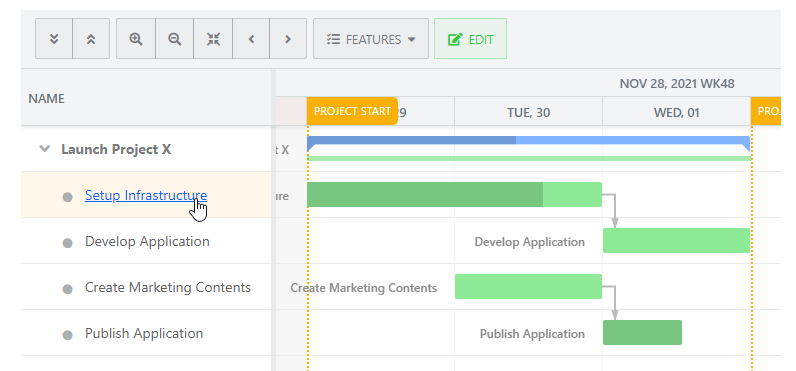This screenshot has width=796, height=371.
Task: Shift timeline to next period arrow
Action: (x=288, y=39)
